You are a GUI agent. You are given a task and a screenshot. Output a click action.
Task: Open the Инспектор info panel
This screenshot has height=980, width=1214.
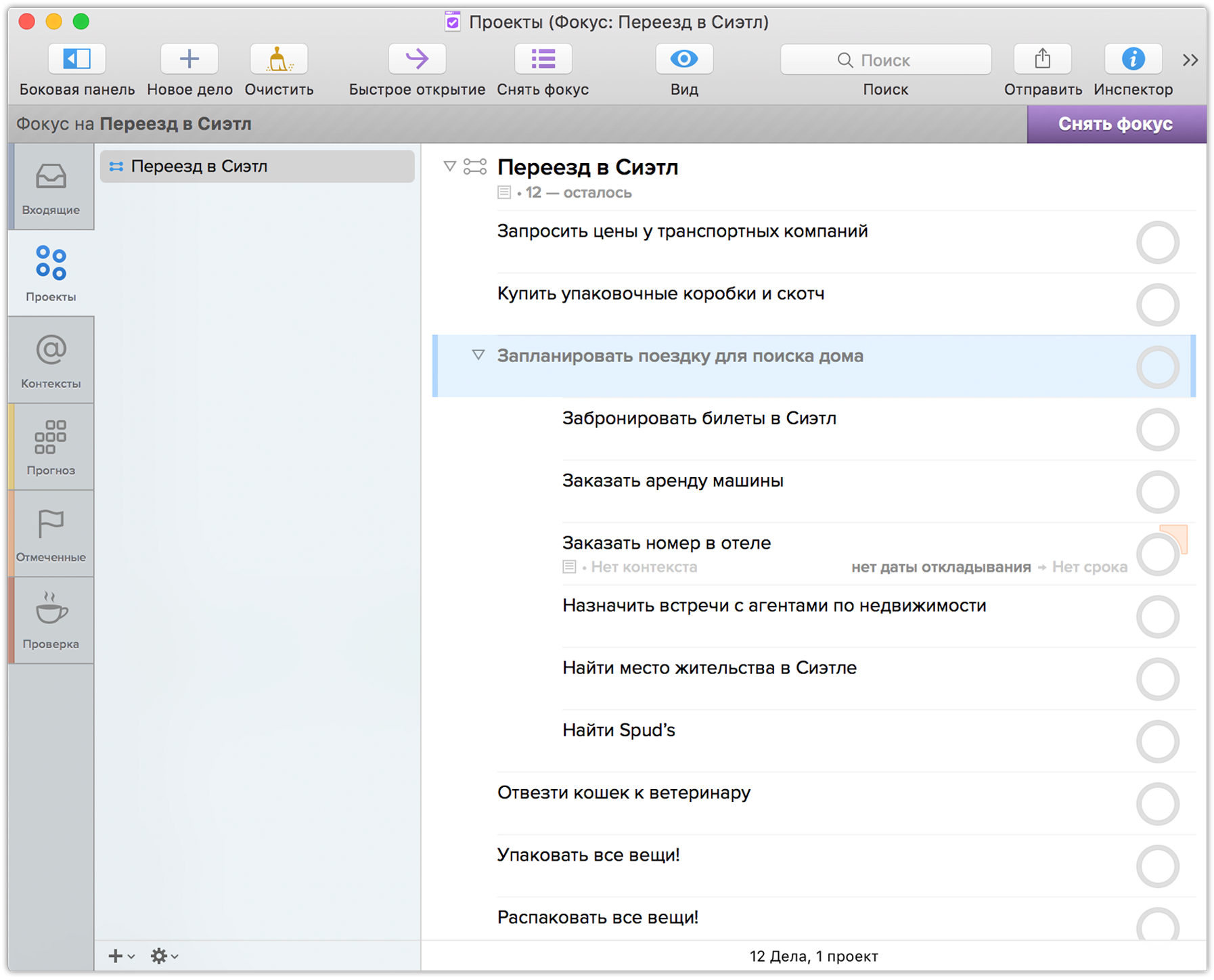[1133, 59]
